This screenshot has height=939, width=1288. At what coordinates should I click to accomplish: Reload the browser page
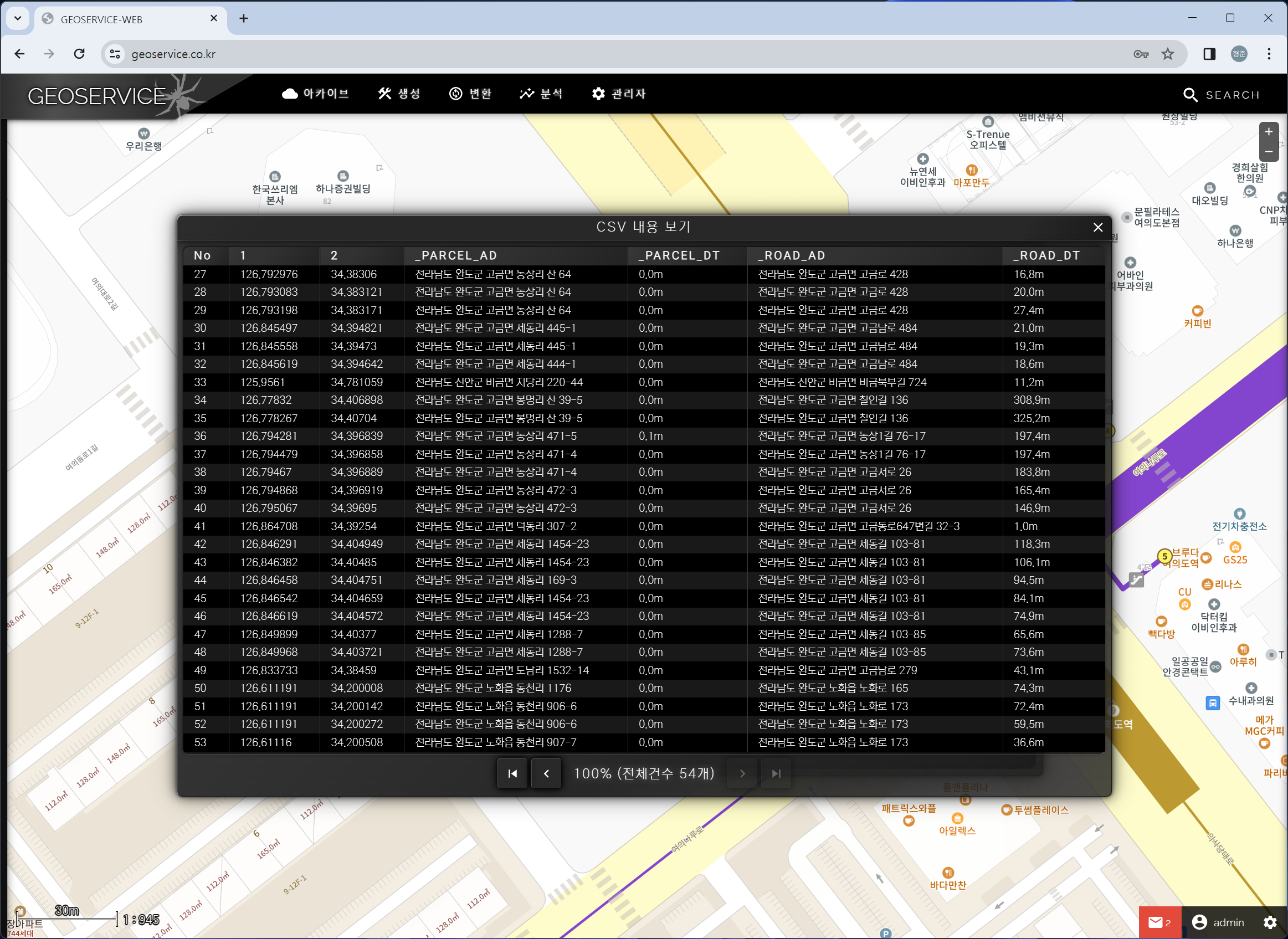[80, 53]
